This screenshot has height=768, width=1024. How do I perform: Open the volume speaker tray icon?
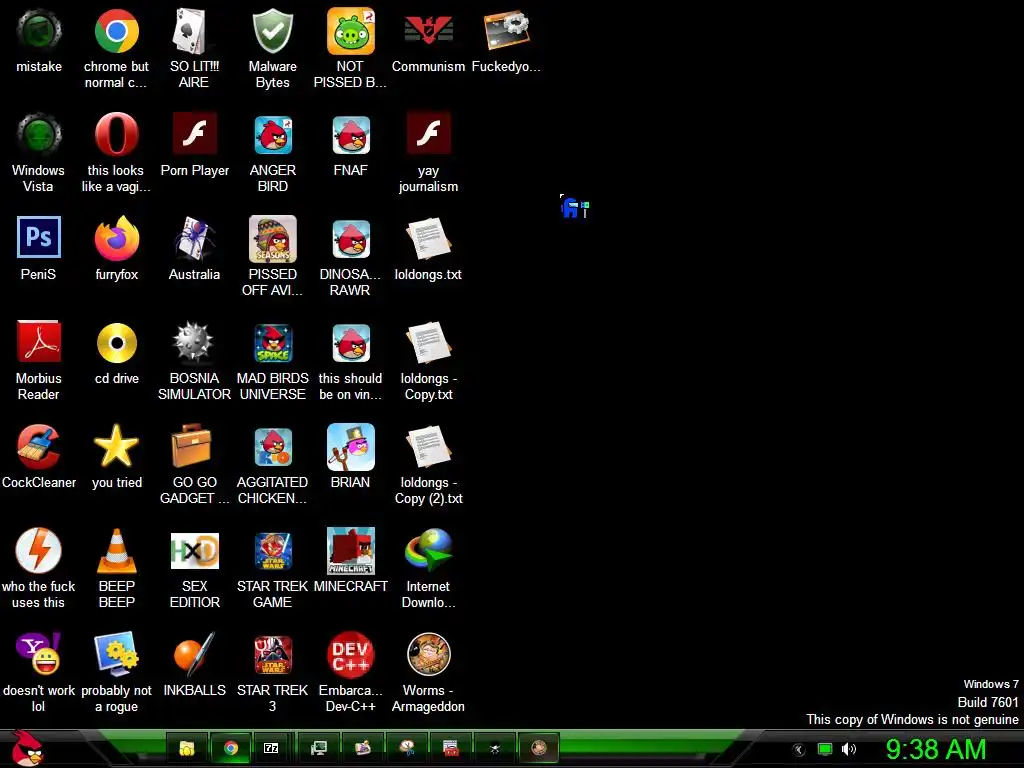(x=848, y=749)
